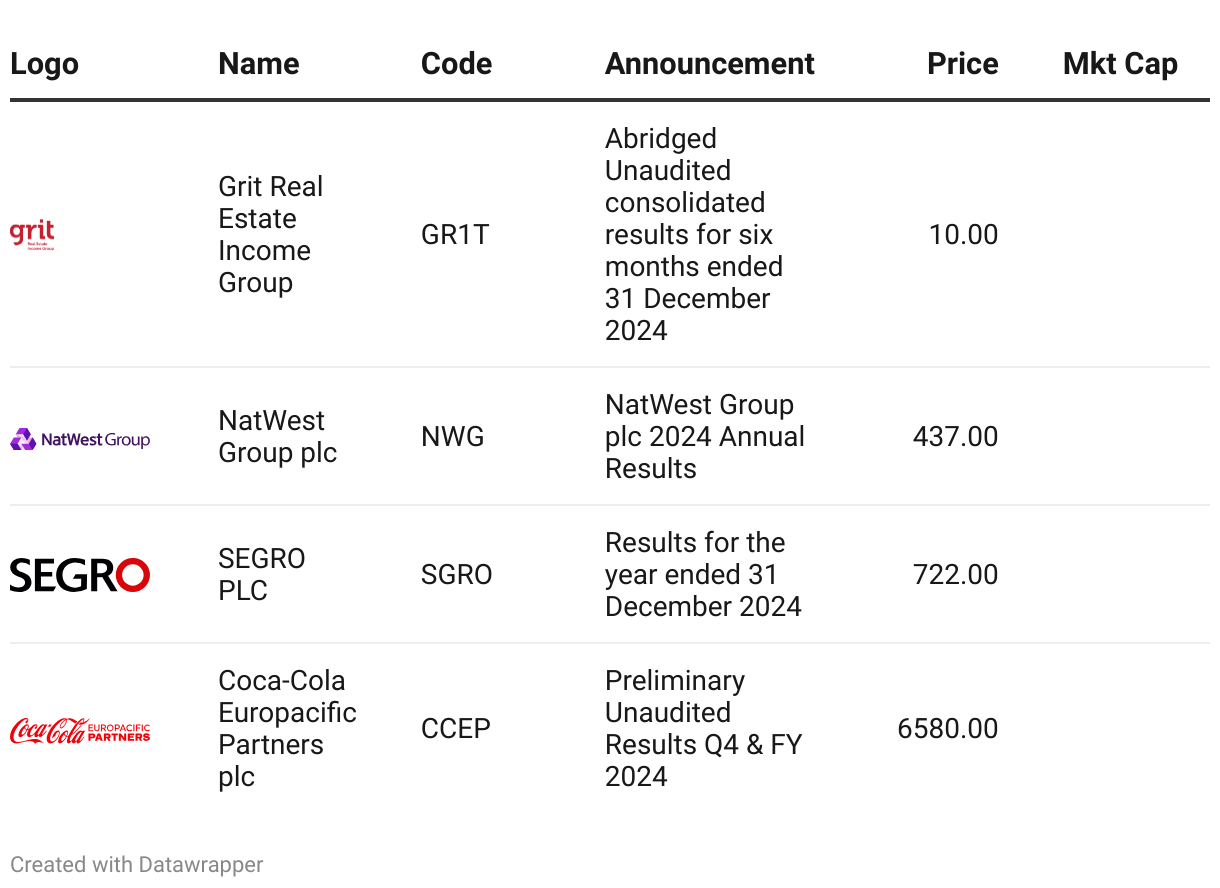1220x888 pixels.
Task: Click the NatWest Group logo
Action: 80,439
